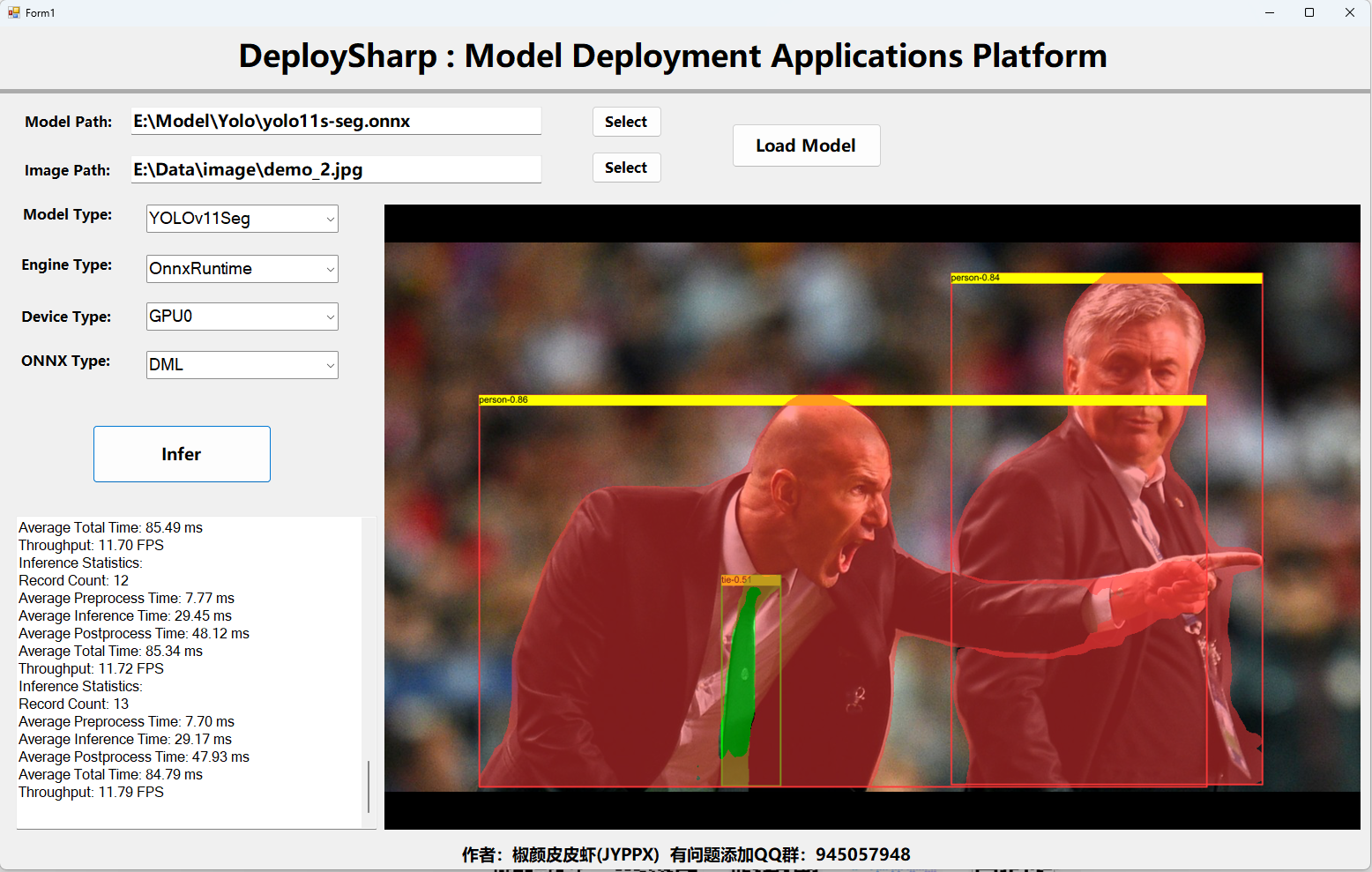Click 'Average Total Time: 85.34 ms' line
The width and height of the screenshot is (1372, 872).
tap(111, 651)
